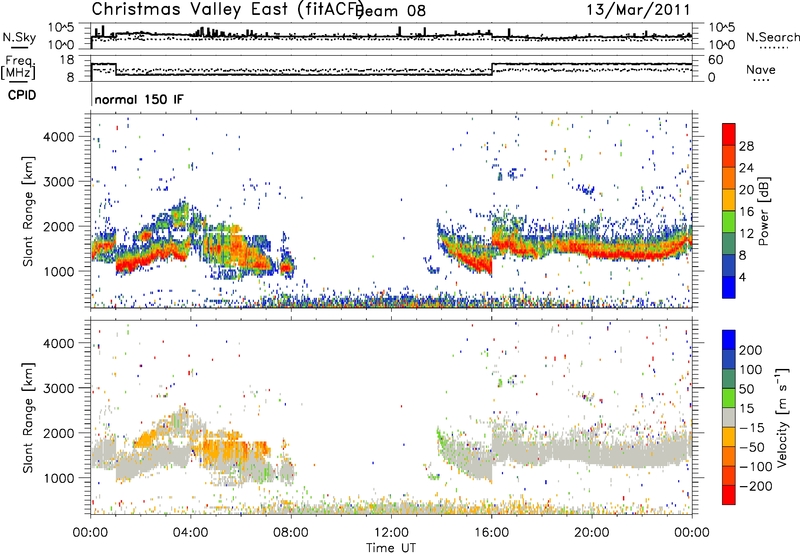Select the '16:00' time axis label
800x554 pixels.
(491, 533)
